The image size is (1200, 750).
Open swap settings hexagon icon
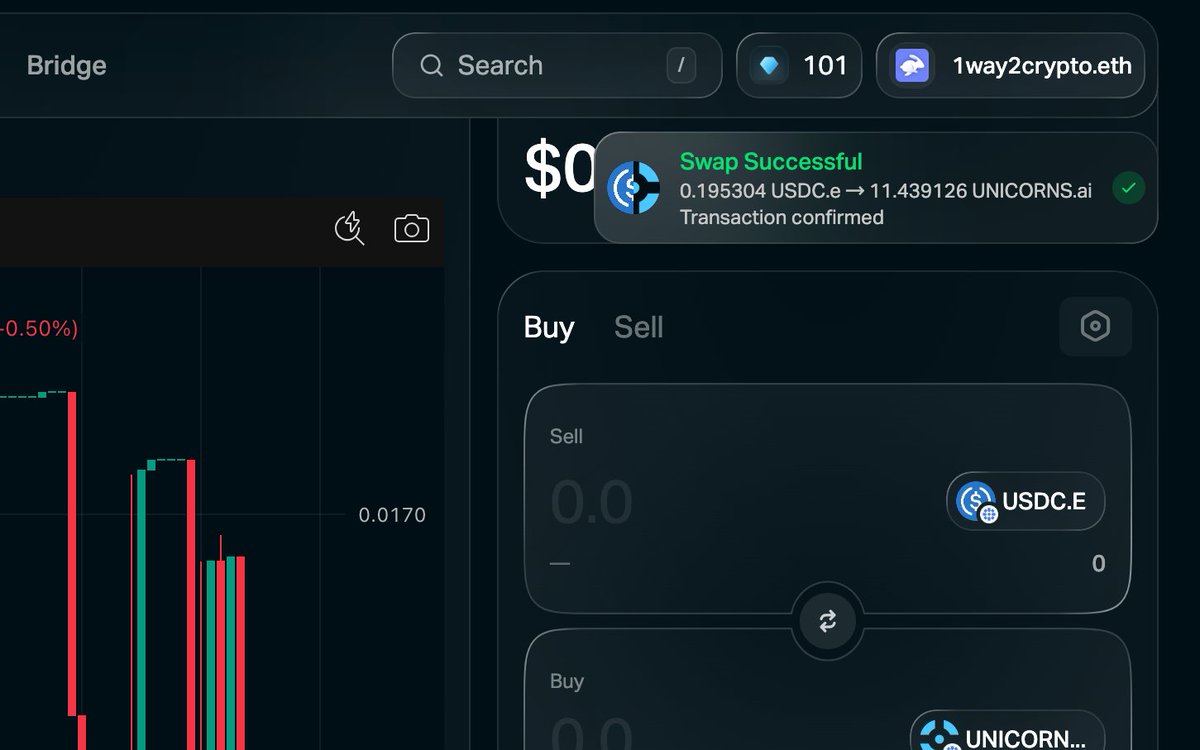(x=1095, y=326)
